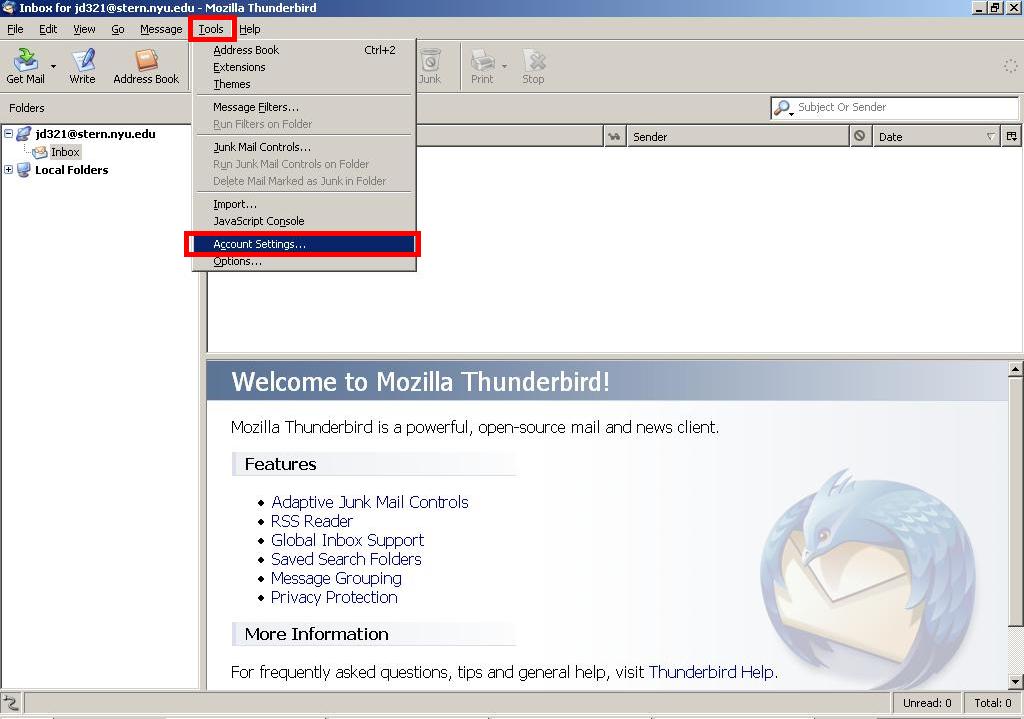Open the Privacy Protection link
The height and width of the screenshot is (719, 1024).
pos(334,597)
